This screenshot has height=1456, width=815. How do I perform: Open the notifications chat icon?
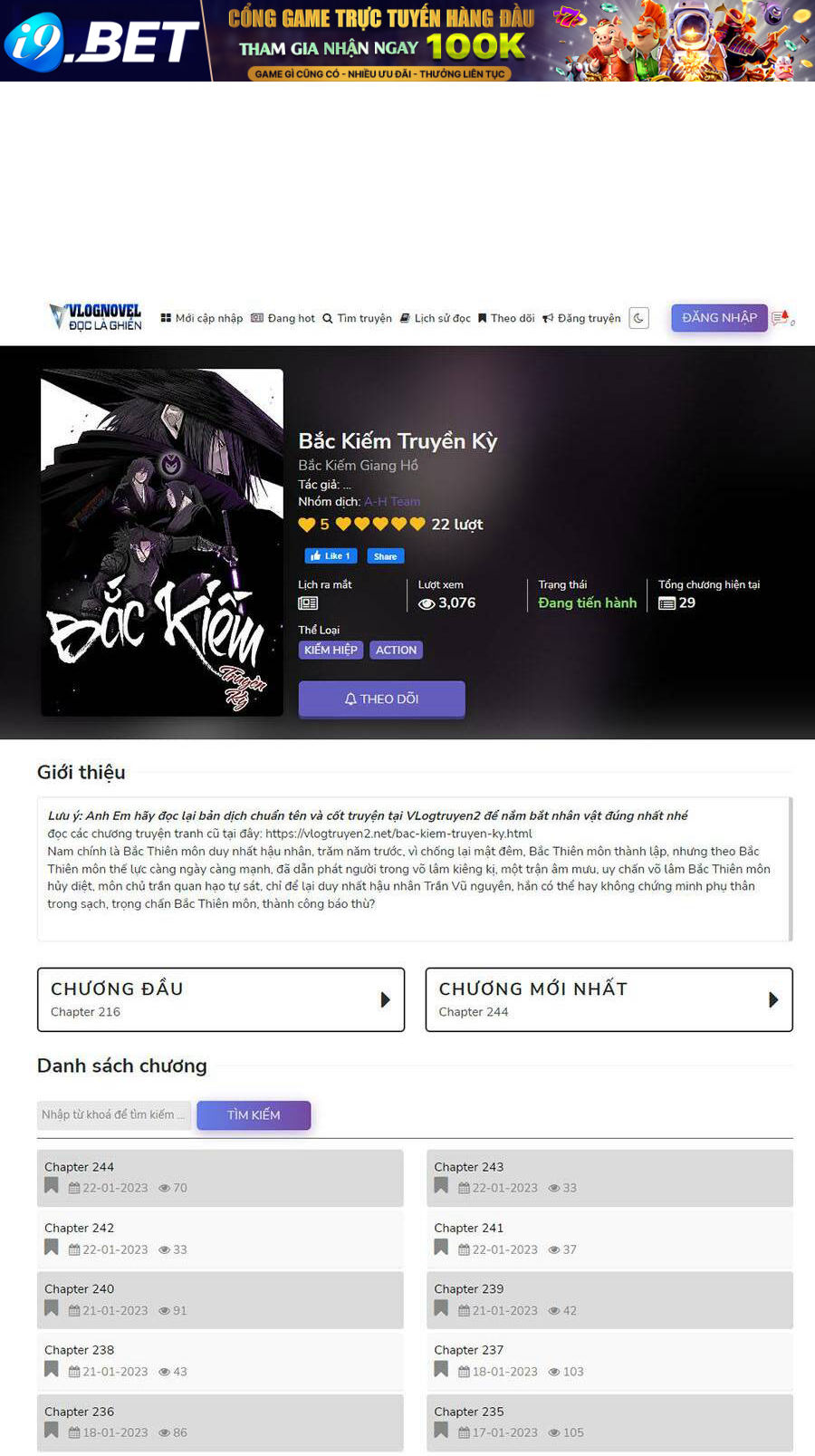(780, 317)
